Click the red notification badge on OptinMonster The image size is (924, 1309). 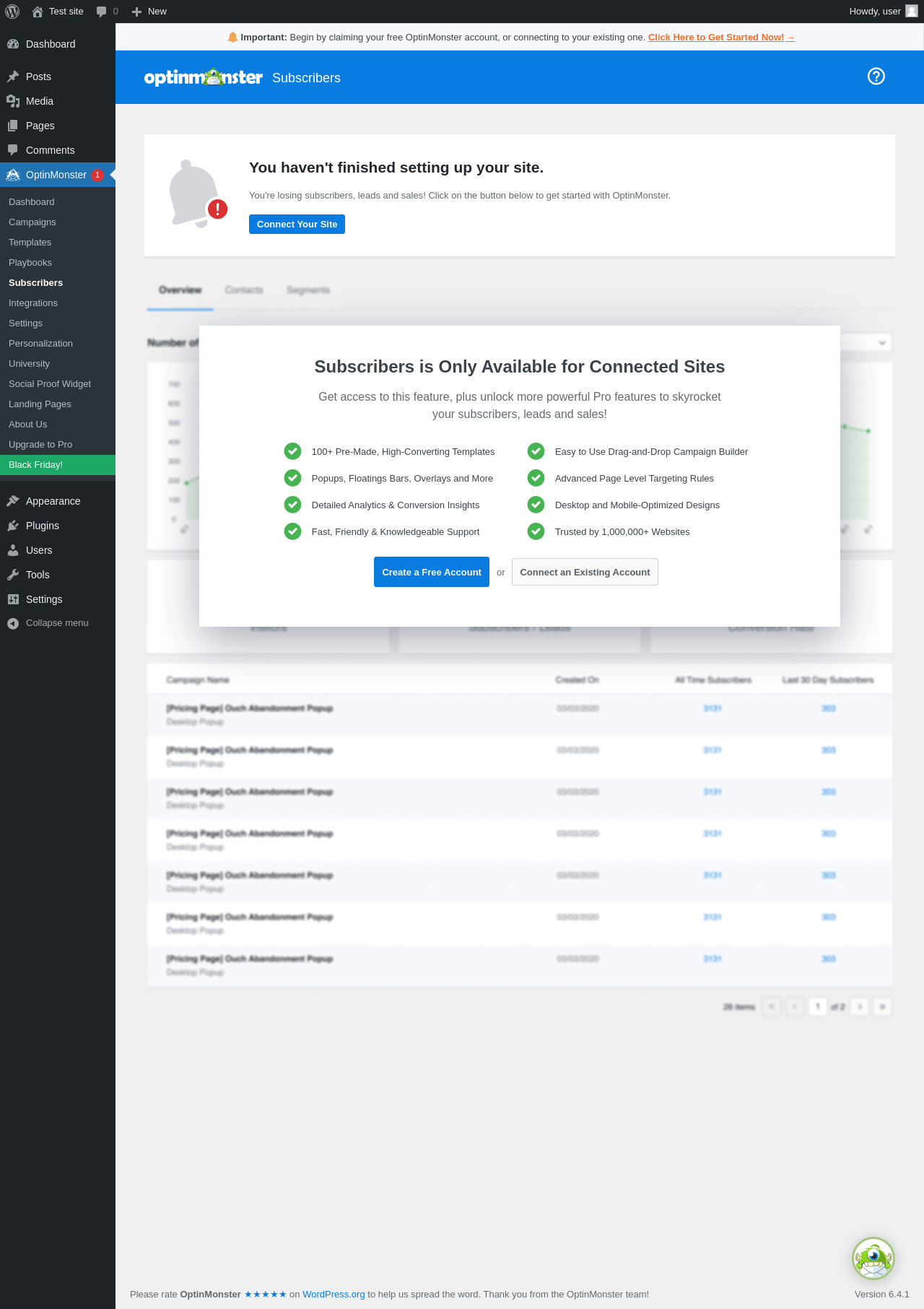[97, 175]
